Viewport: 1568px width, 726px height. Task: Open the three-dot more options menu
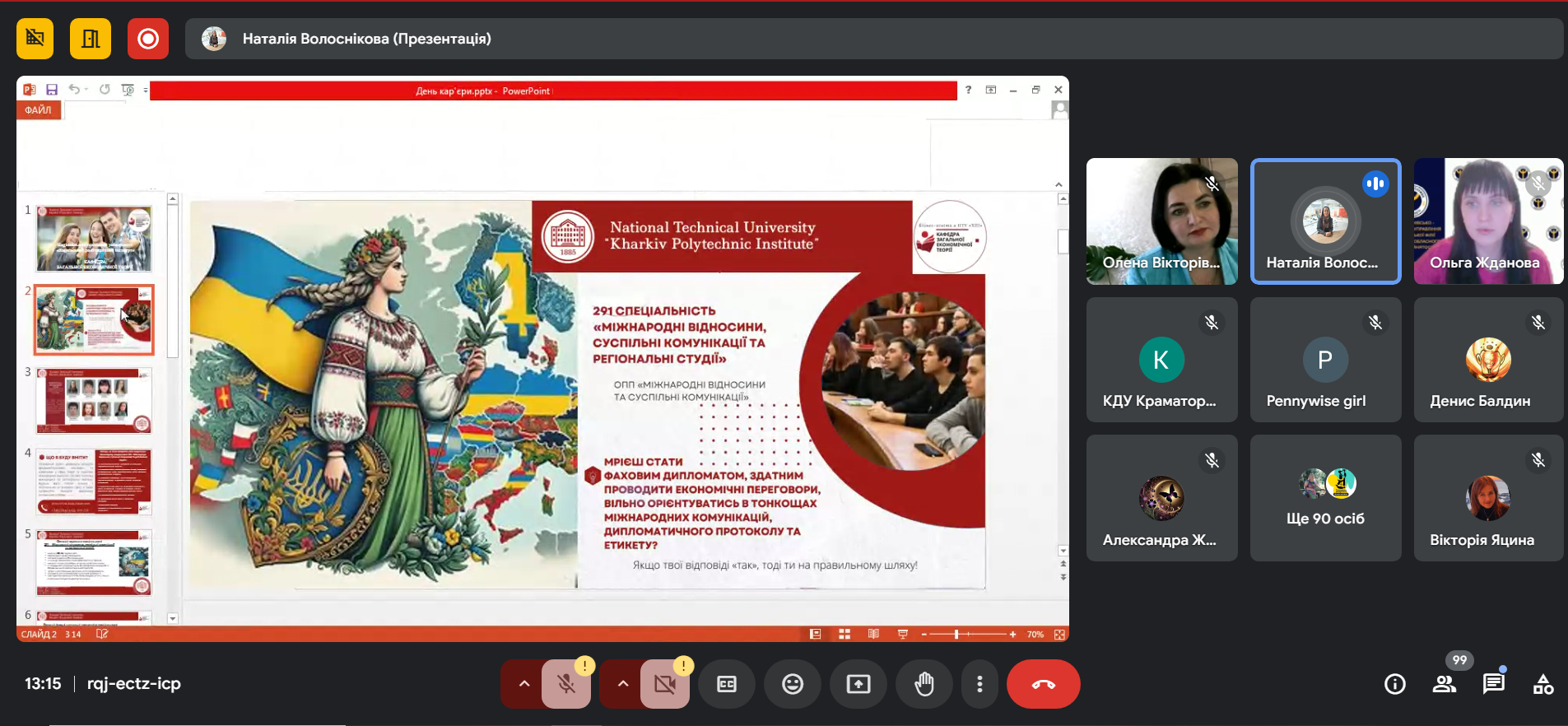pos(979,684)
